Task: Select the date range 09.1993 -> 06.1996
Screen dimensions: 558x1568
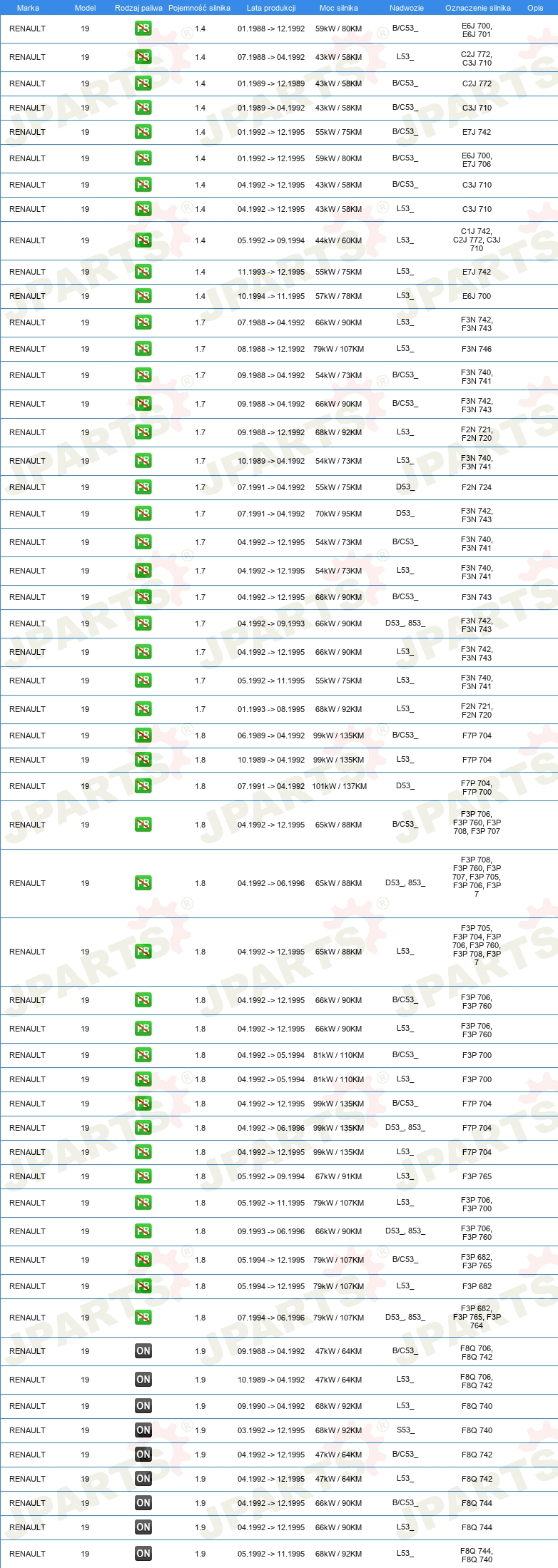Action: pos(271,1231)
